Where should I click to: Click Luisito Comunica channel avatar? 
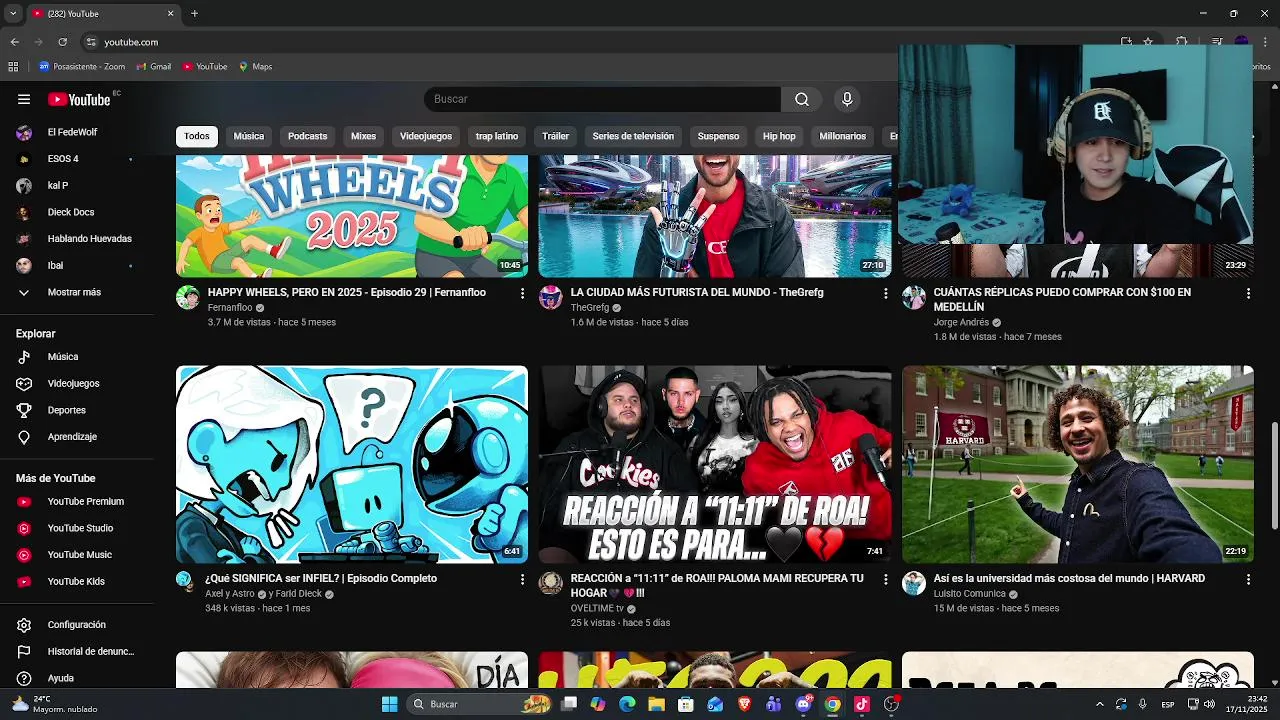914,583
